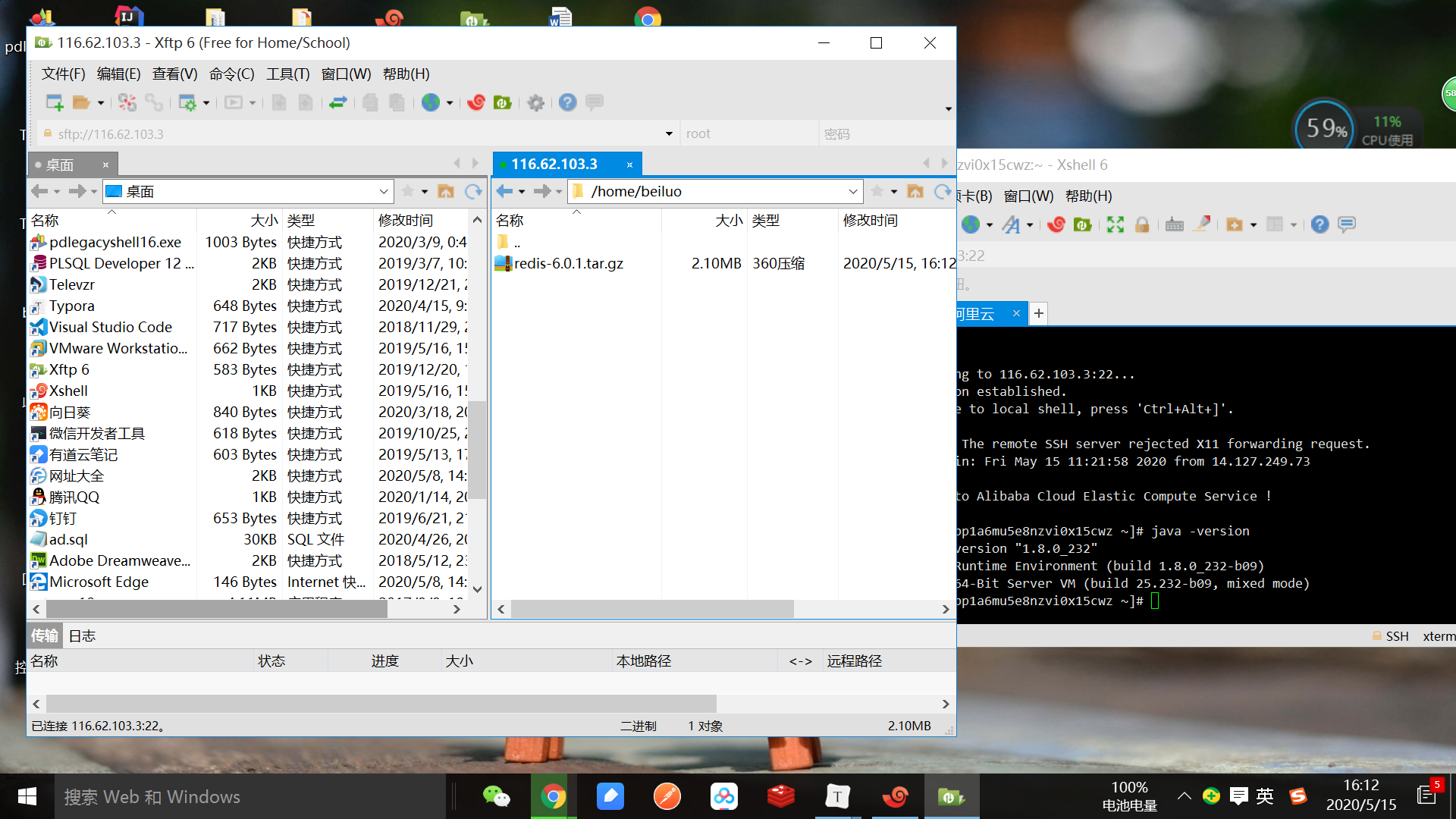The image size is (1456, 819).
Task: Expand the /home/beiluo path dropdown
Action: pos(853,192)
